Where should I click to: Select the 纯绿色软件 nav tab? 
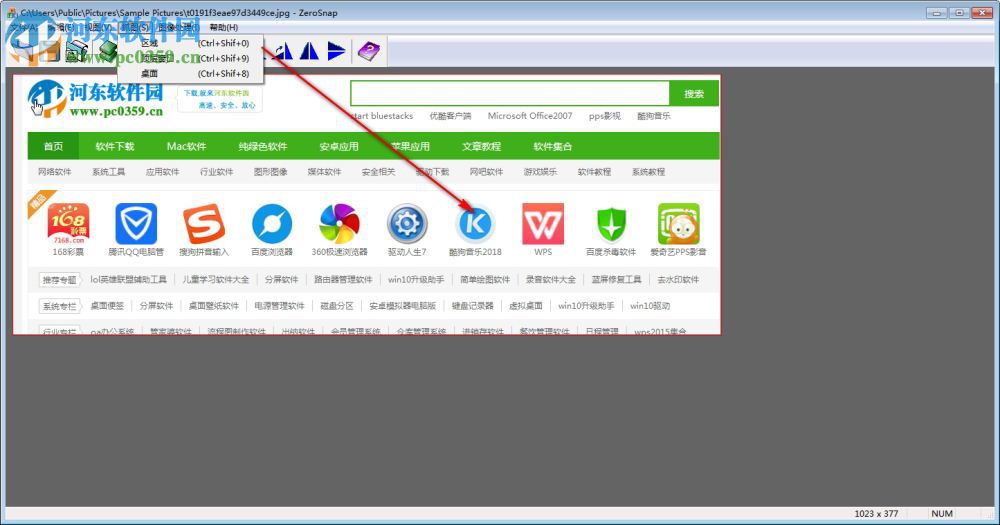[x=263, y=146]
